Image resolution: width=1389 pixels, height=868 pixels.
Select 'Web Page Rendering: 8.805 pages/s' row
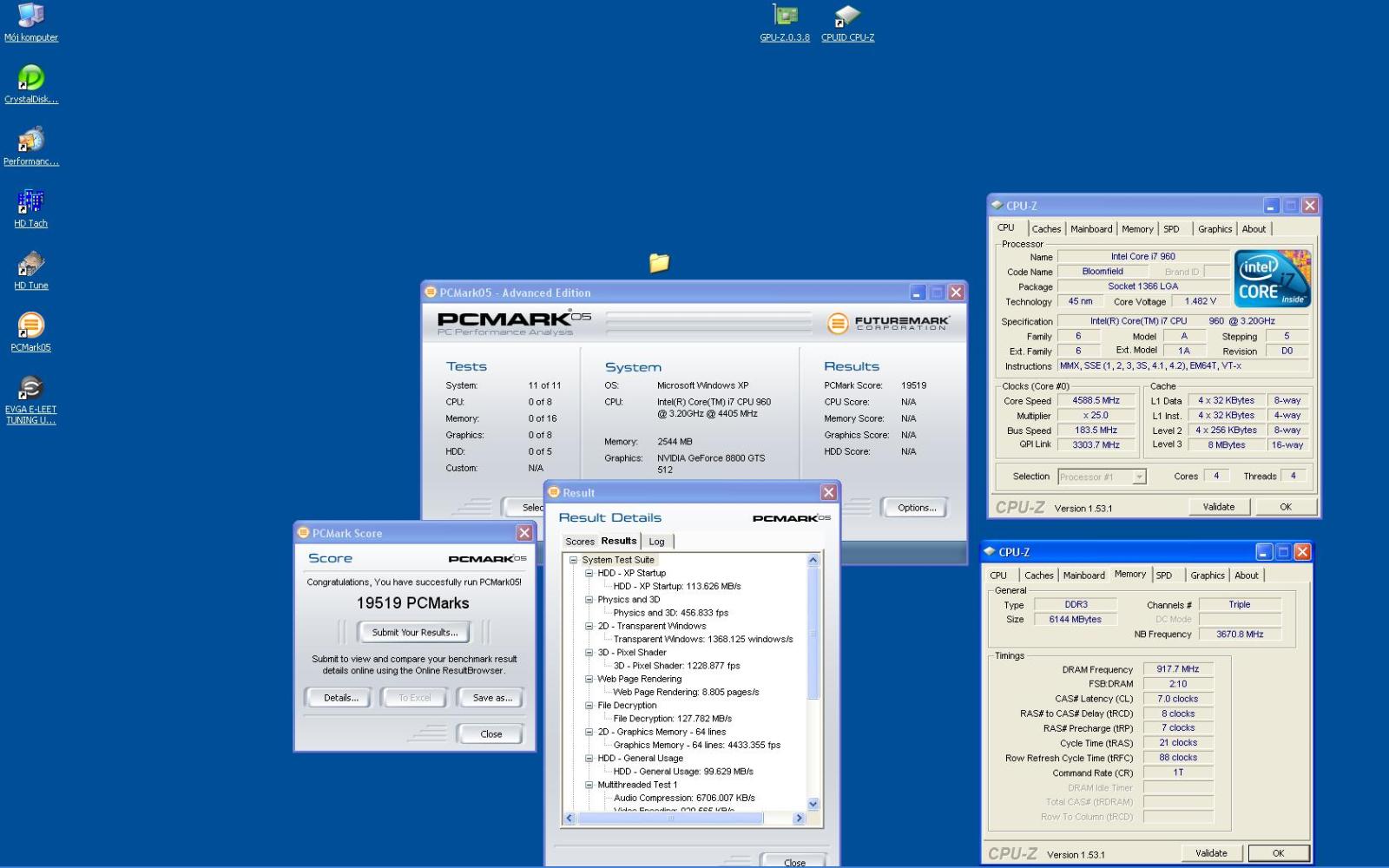[x=686, y=693]
